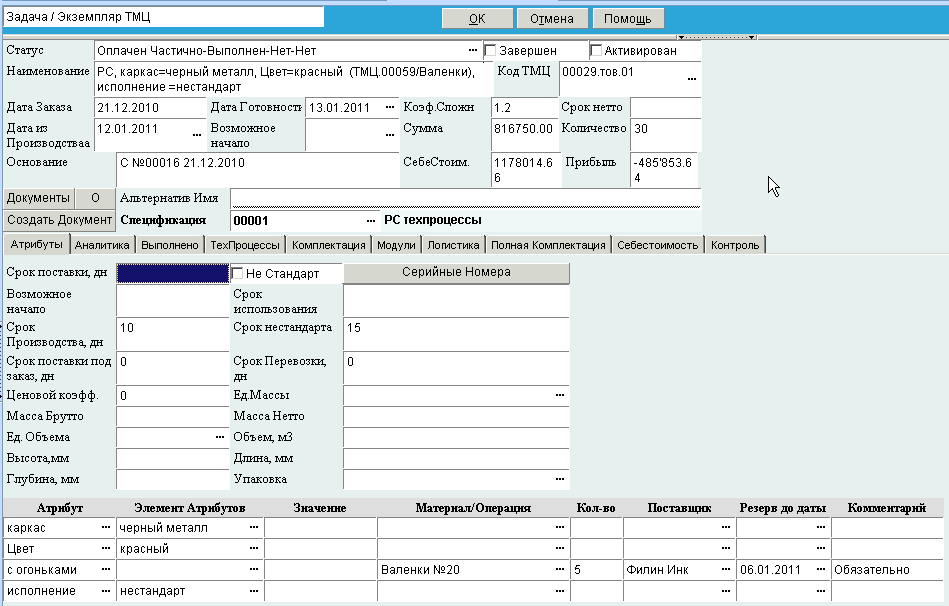This screenshot has width=949, height=606.
Task: Click the Срок нетто field
Action: click(x=665, y=108)
